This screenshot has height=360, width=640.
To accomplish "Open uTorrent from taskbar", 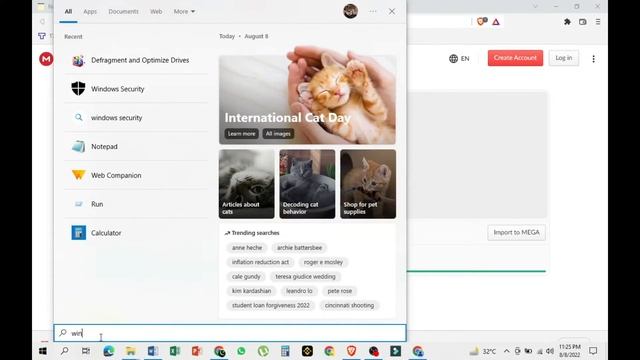I will point(263,351).
